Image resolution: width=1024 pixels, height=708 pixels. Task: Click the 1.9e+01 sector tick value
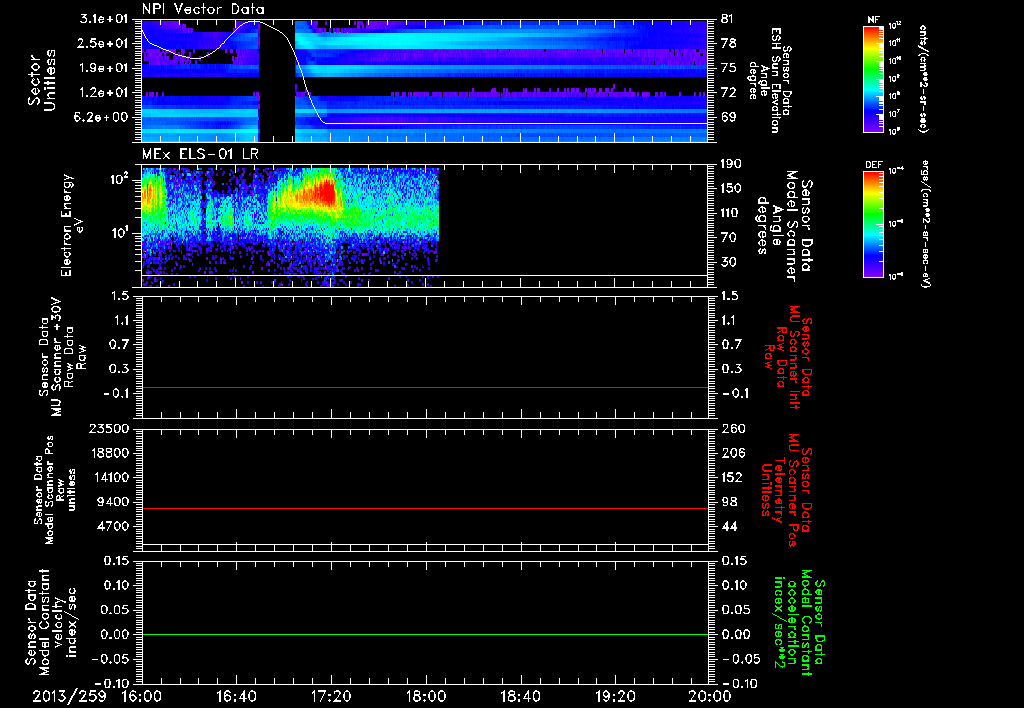point(103,68)
